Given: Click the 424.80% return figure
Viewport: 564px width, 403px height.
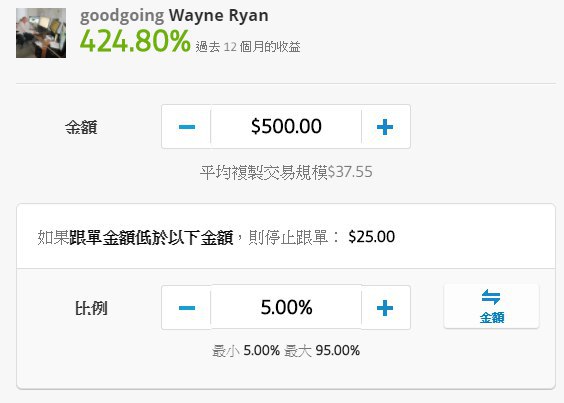Looking at the screenshot, I should pos(135,41).
